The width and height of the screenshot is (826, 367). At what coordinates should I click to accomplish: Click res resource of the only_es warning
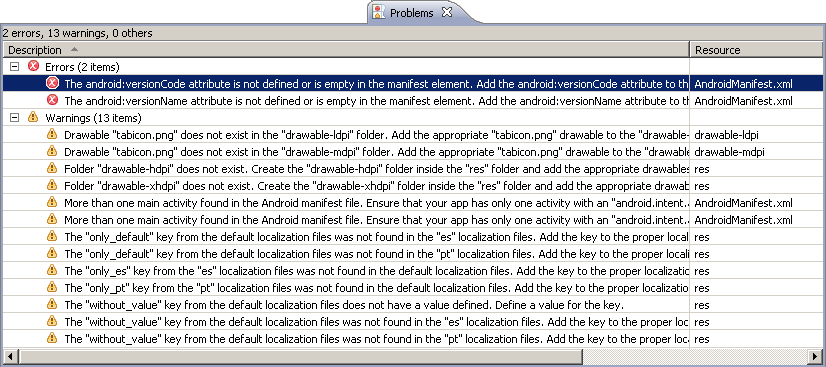pos(702,271)
